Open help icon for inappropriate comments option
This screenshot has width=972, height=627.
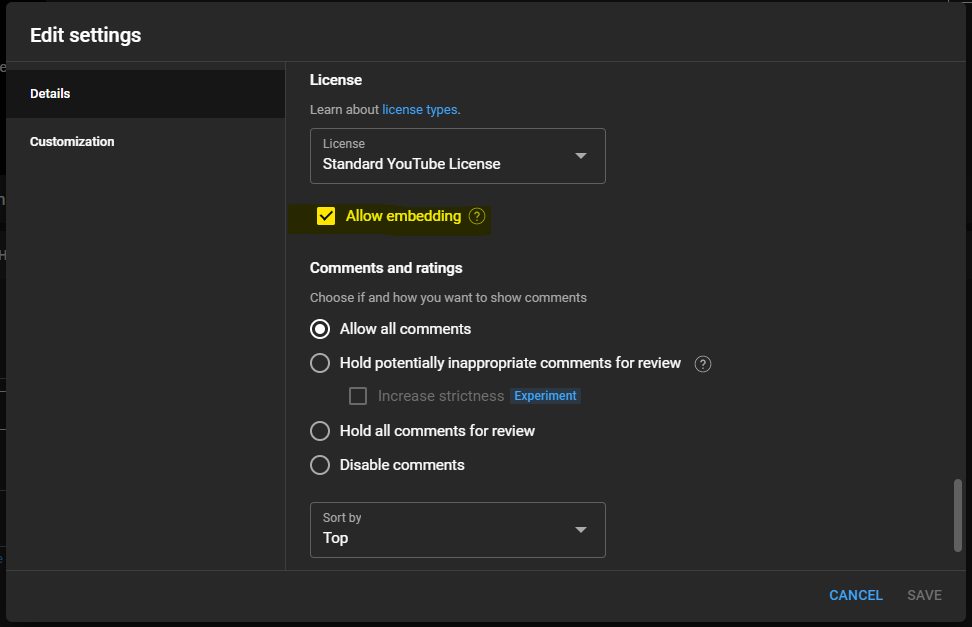[x=703, y=364]
